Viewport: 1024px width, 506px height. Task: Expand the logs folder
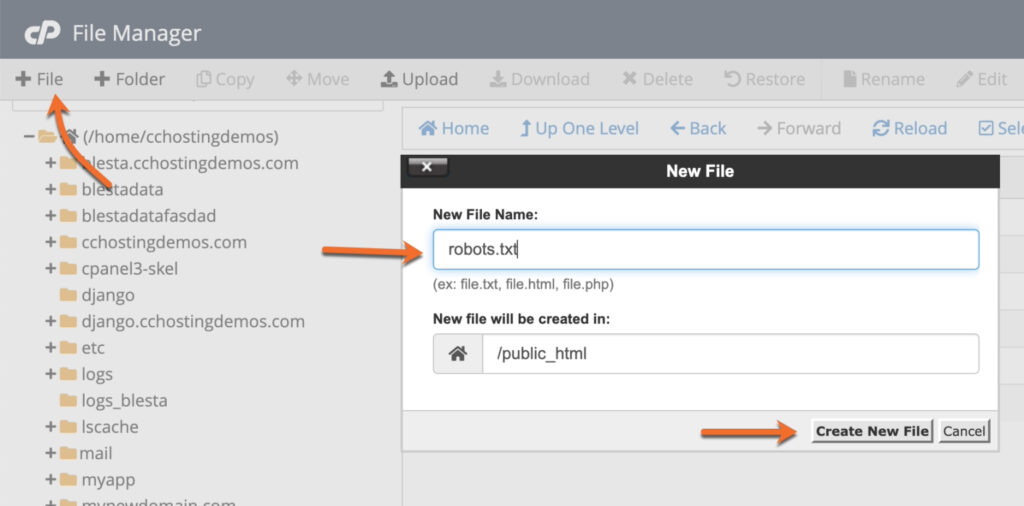pos(50,374)
